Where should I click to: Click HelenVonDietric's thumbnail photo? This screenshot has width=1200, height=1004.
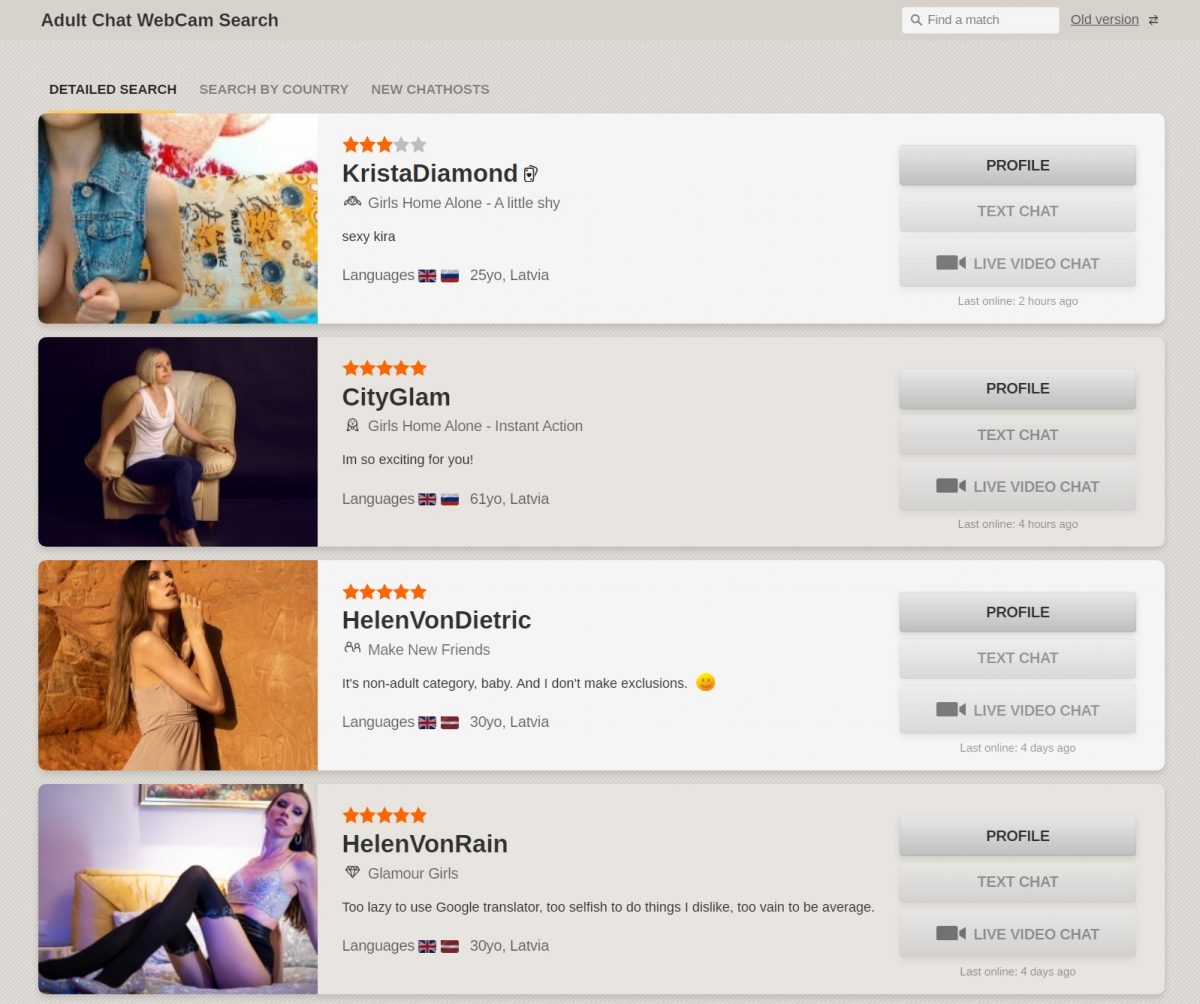click(178, 665)
